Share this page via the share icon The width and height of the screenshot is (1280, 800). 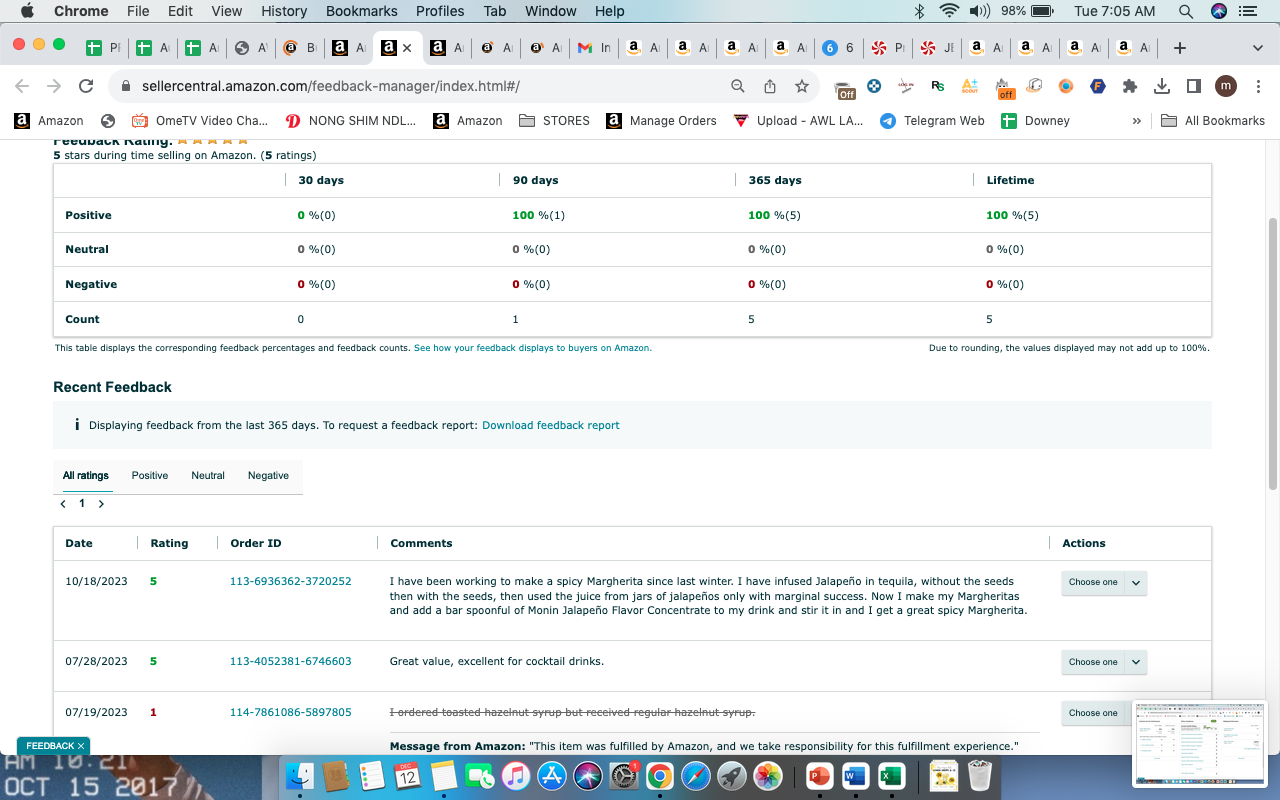point(770,86)
